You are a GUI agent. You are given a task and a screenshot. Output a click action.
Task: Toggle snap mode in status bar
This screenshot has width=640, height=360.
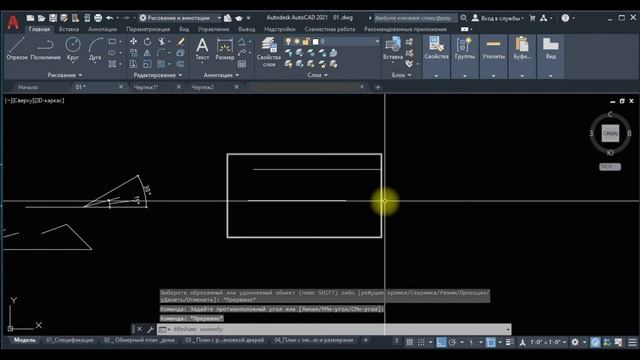pyautogui.click(x=421, y=342)
